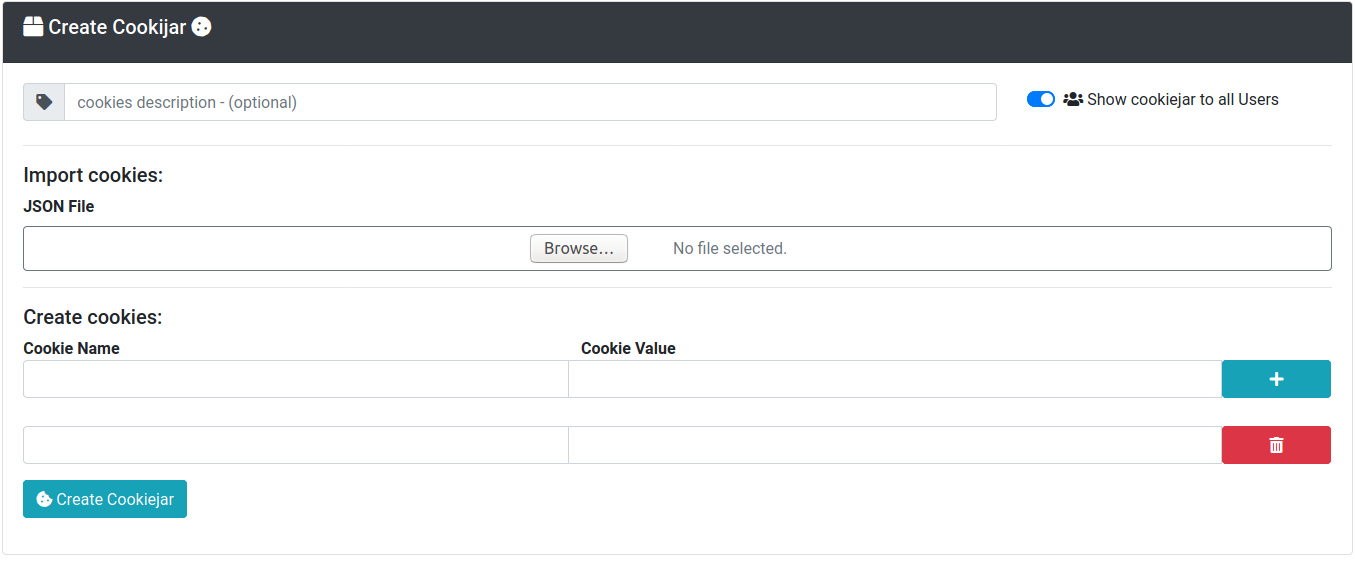
Task: Delete the second cookie row with trash icon
Action: (x=1276, y=445)
